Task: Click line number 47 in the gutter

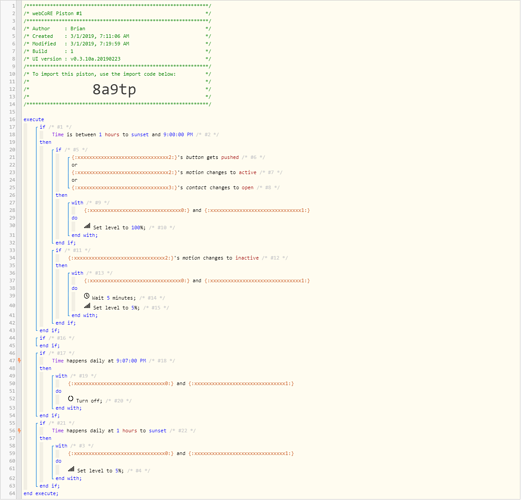Action: pos(12,361)
